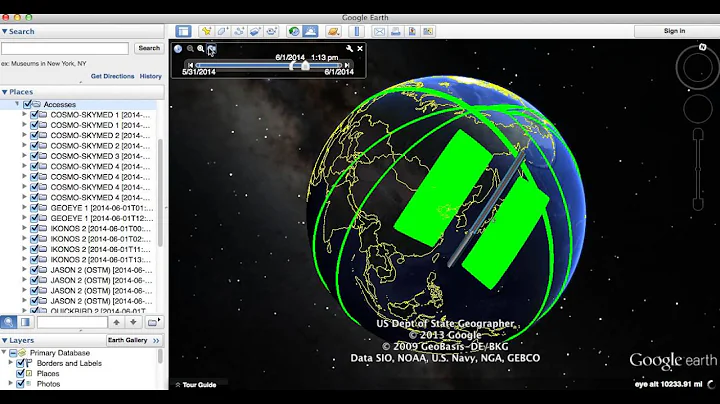
Task: Uncheck IKONOS 2 [2014-06-01T13 checkbox
Action: click(x=34, y=259)
